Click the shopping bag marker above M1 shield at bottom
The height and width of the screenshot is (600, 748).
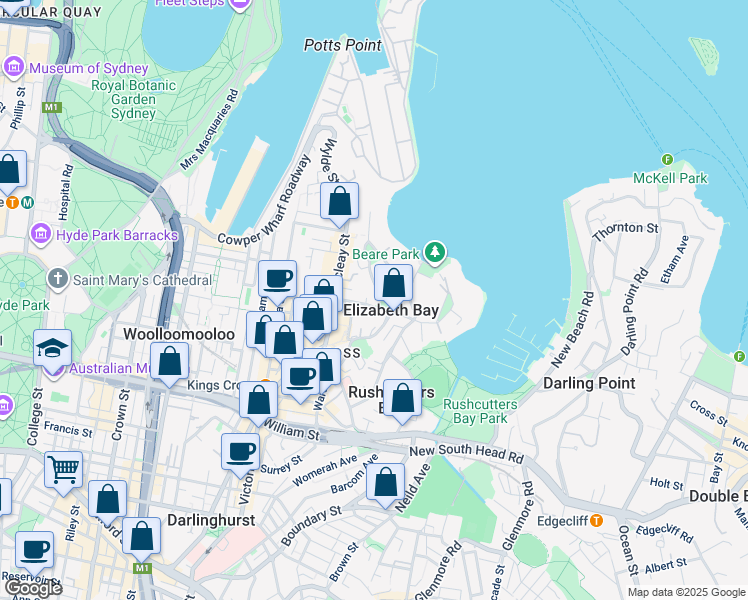point(141,540)
